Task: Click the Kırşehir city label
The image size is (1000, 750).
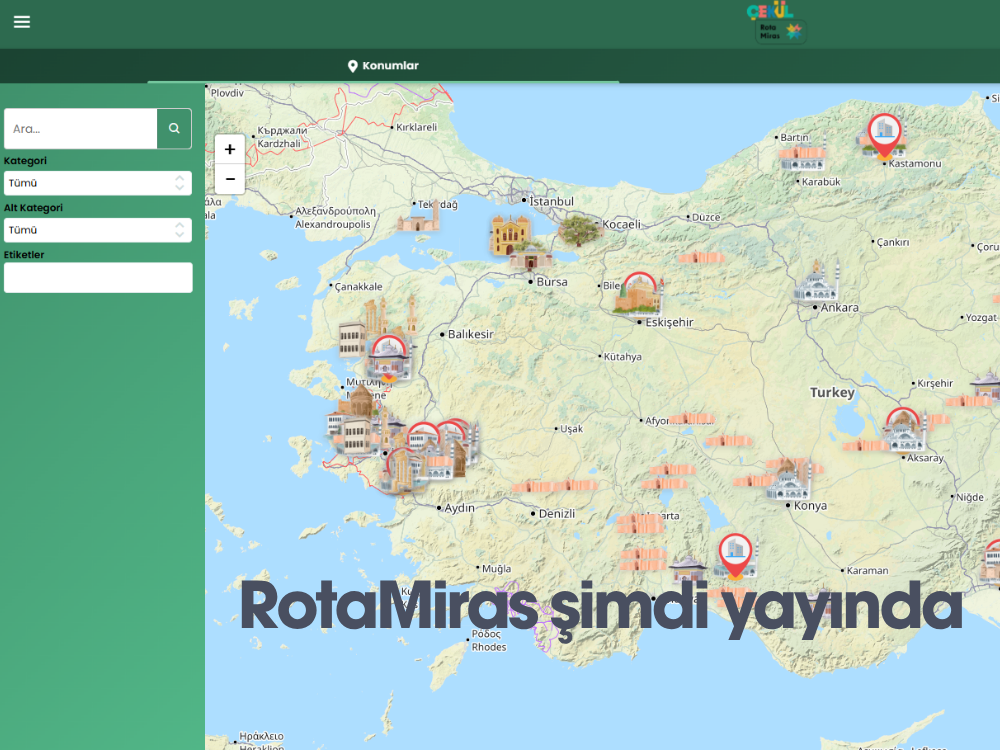Action: 935,383
